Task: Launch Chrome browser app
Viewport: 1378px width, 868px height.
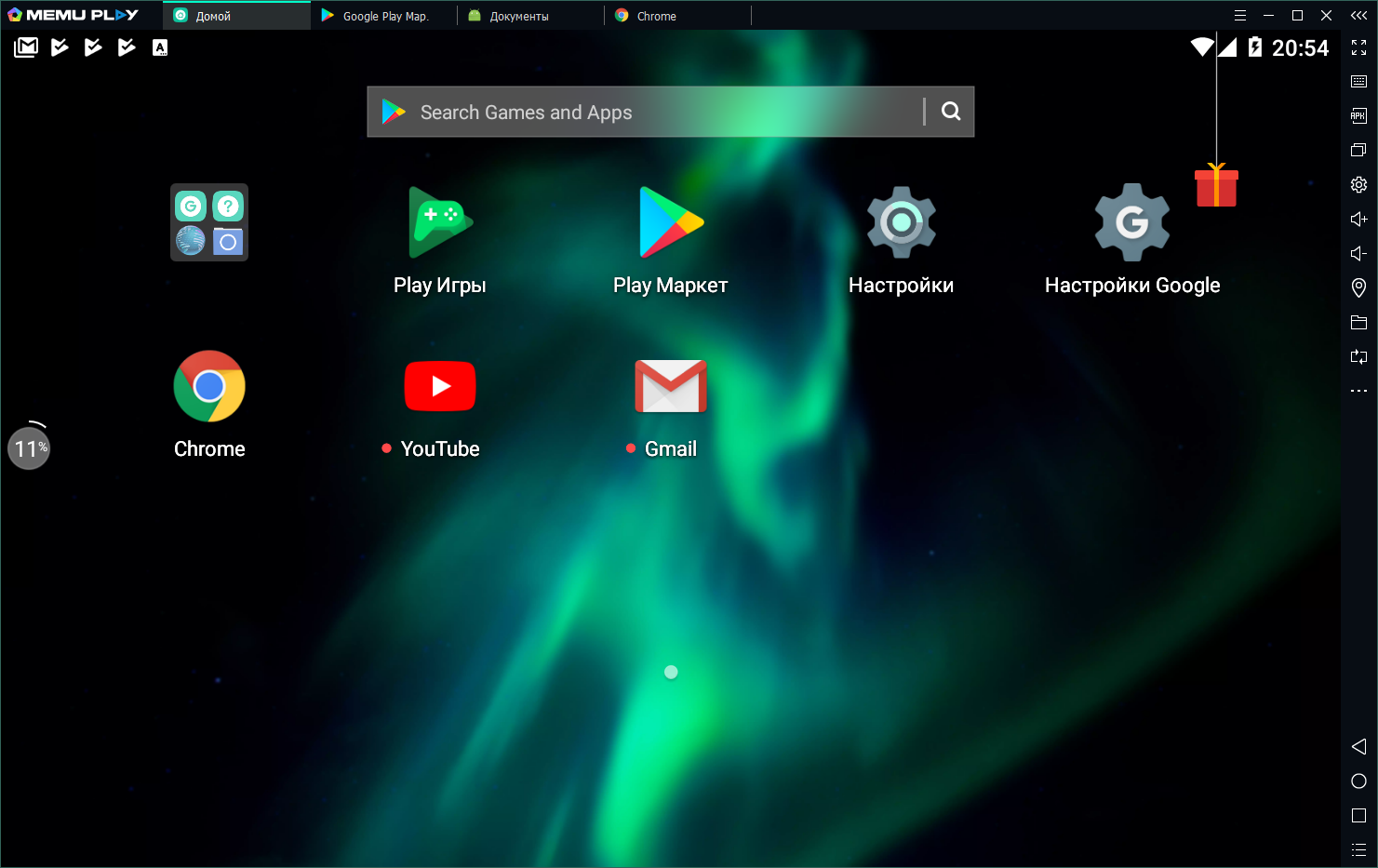Action: coord(209,387)
